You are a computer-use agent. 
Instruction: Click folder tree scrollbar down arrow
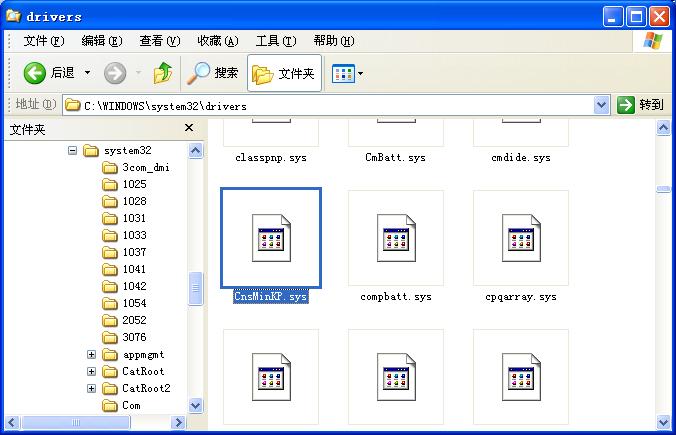[195, 405]
